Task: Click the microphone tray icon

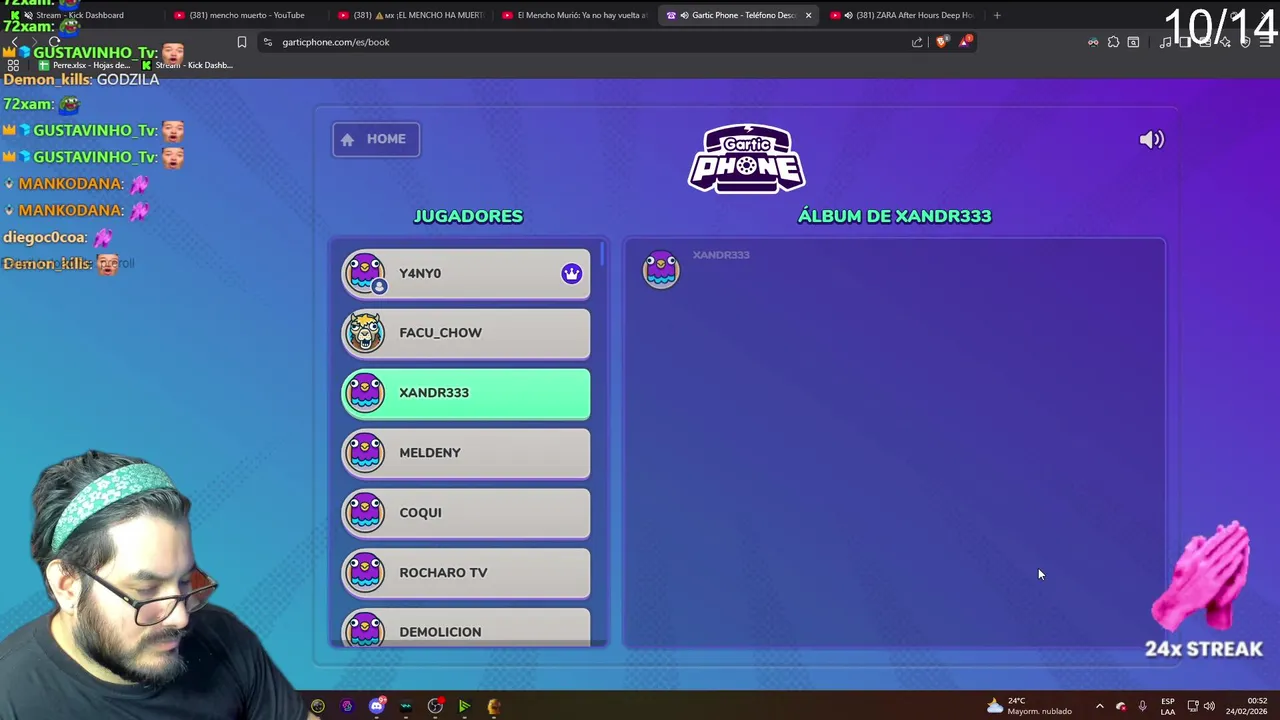Action: pyautogui.click(x=1142, y=706)
